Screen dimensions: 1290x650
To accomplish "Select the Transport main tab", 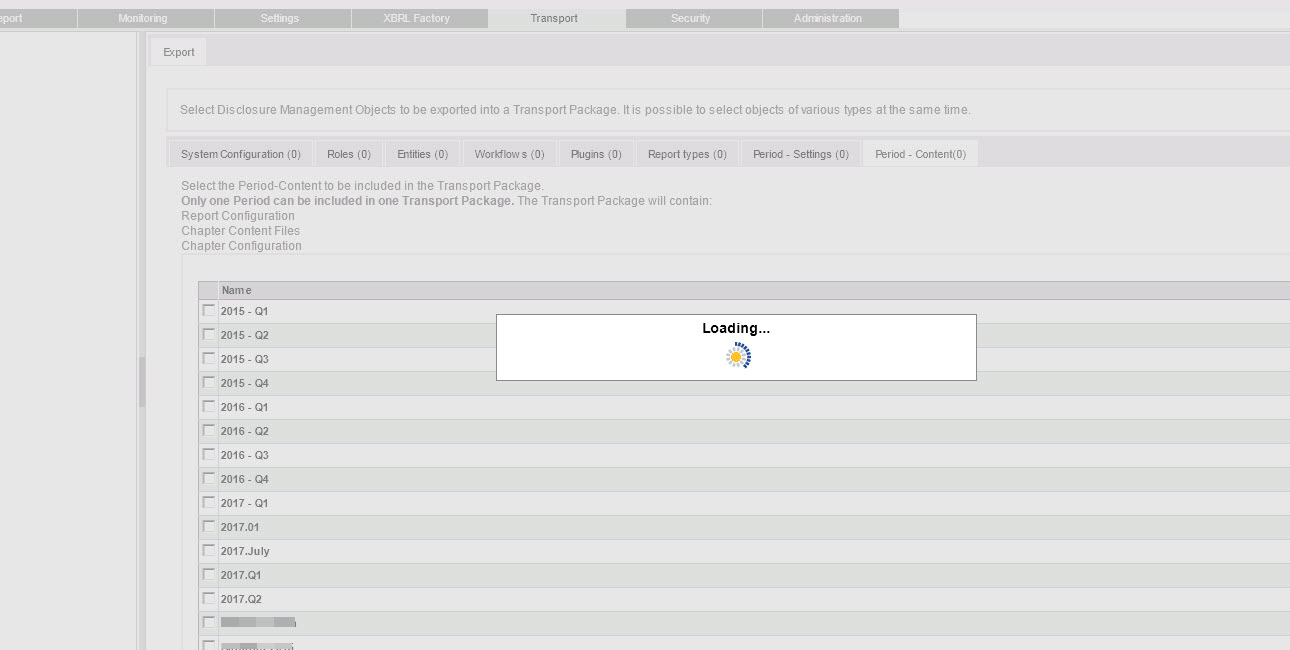I will click(556, 18).
